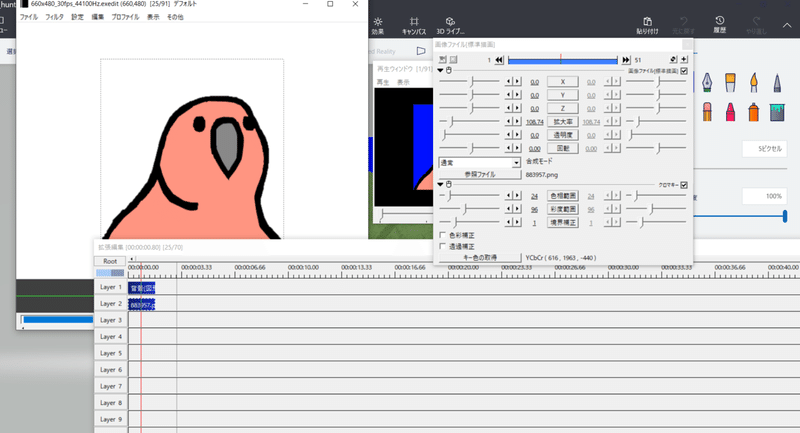Open 履歴 history in Paint 3D
This screenshot has height=433, width=800.
pyautogui.click(x=719, y=24)
